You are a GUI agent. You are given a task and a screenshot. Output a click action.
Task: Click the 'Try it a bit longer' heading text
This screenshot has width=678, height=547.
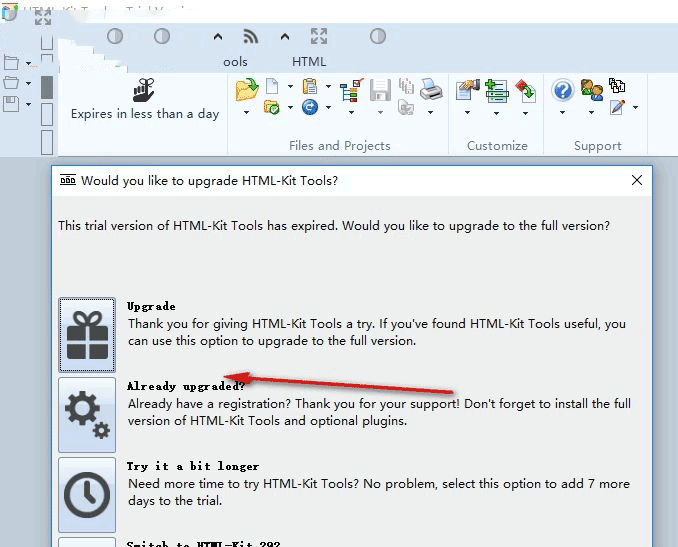click(193, 466)
